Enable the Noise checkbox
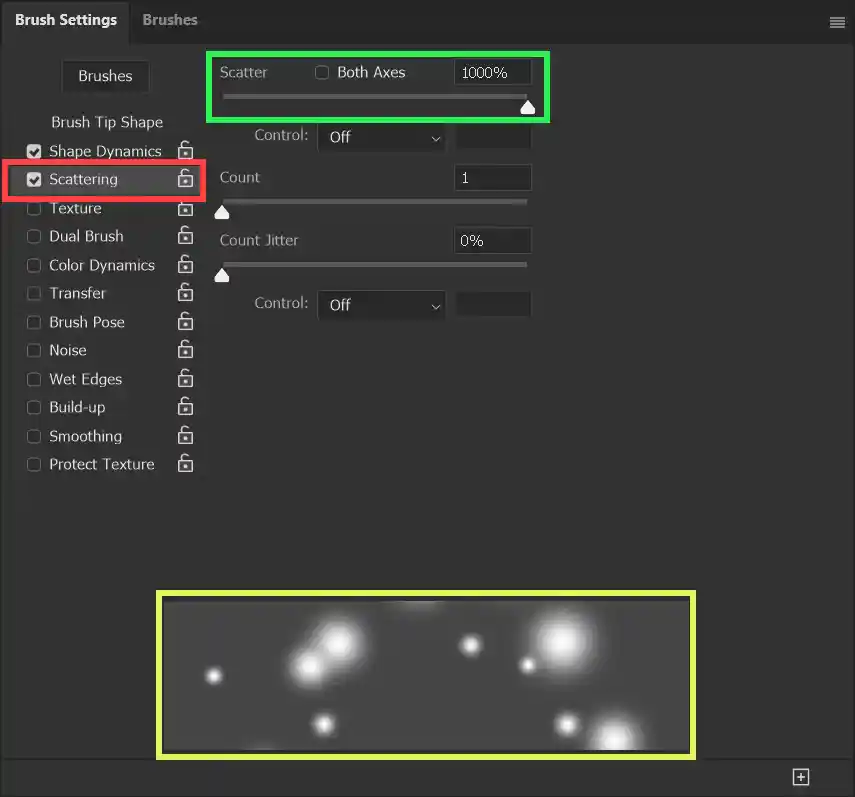 click(34, 351)
